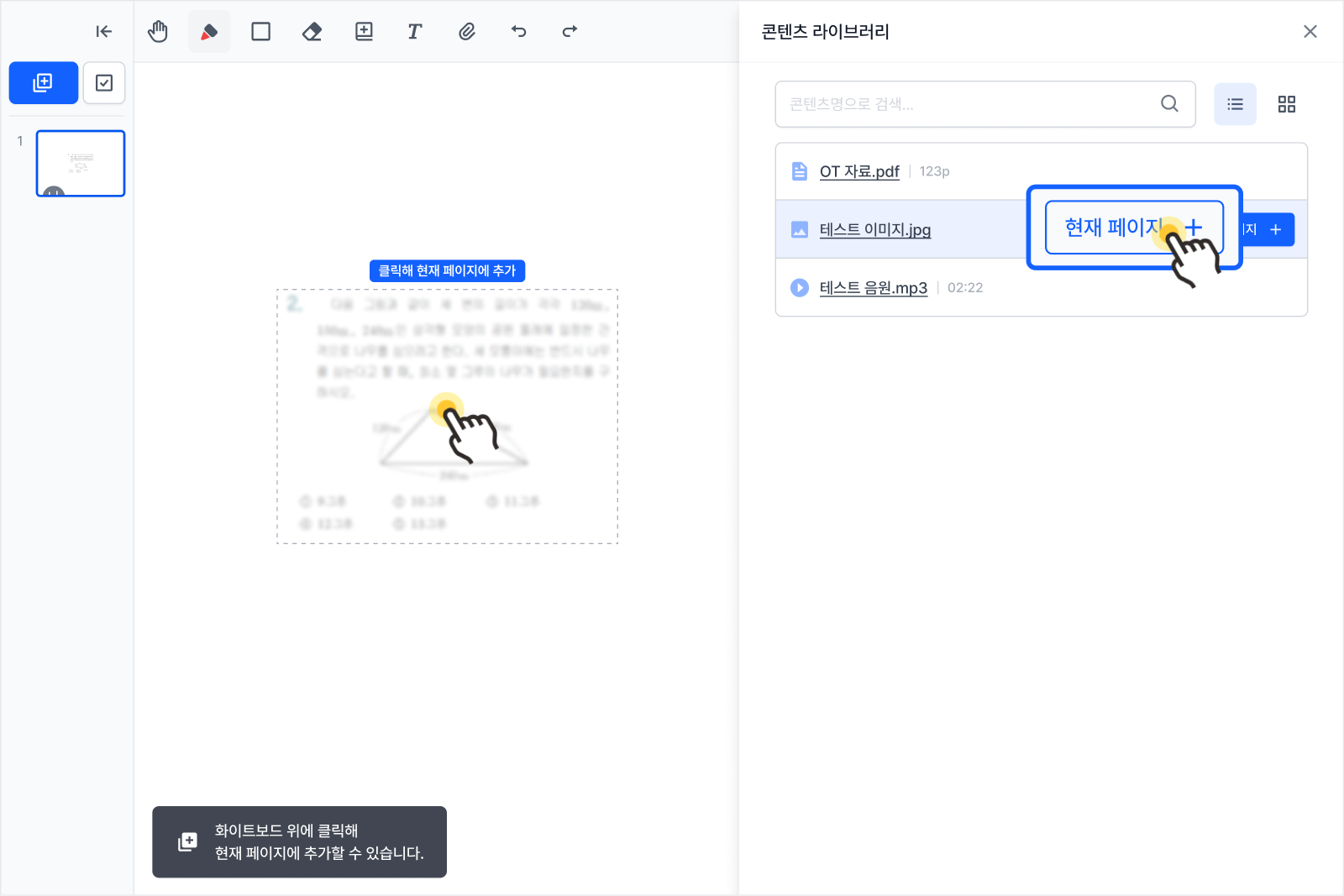Select the text tool
The image size is (1344, 896).
click(x=415, y=32)
